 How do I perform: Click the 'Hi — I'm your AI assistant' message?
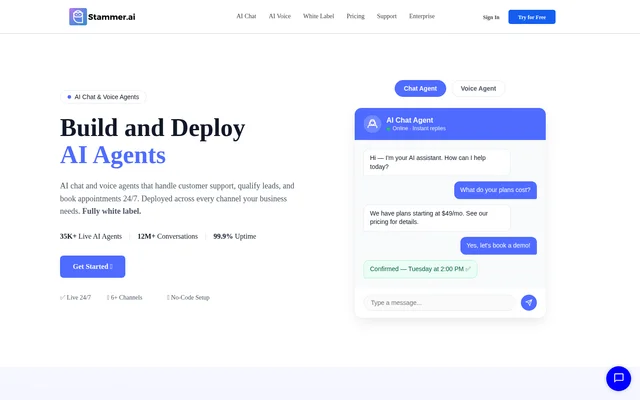pyautogui.click(x=437, y=162)
